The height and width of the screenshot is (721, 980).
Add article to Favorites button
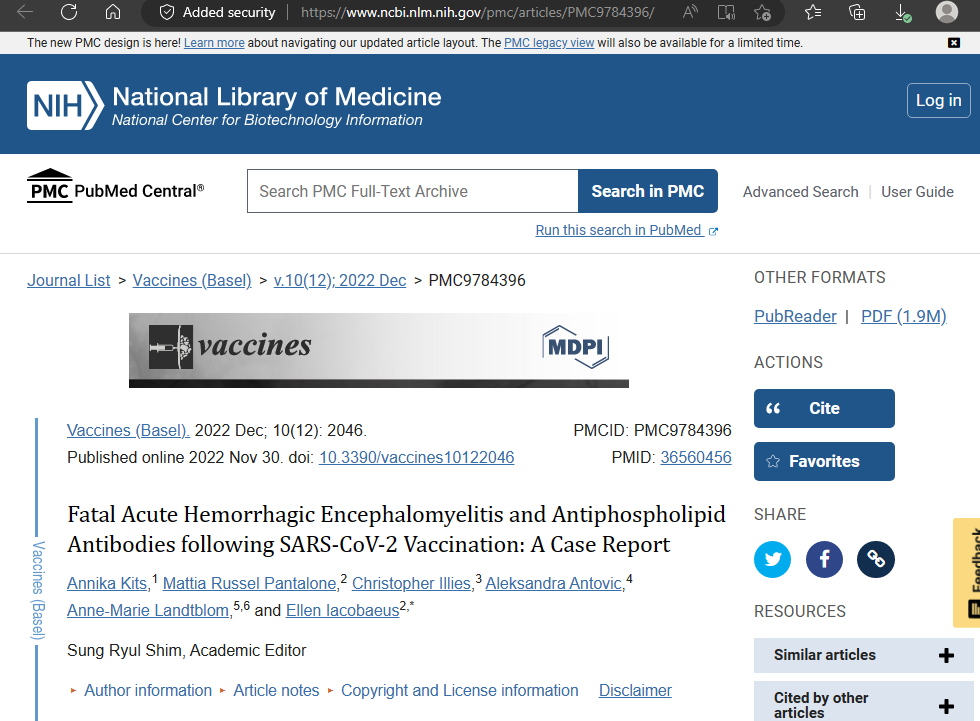(824, 462)
